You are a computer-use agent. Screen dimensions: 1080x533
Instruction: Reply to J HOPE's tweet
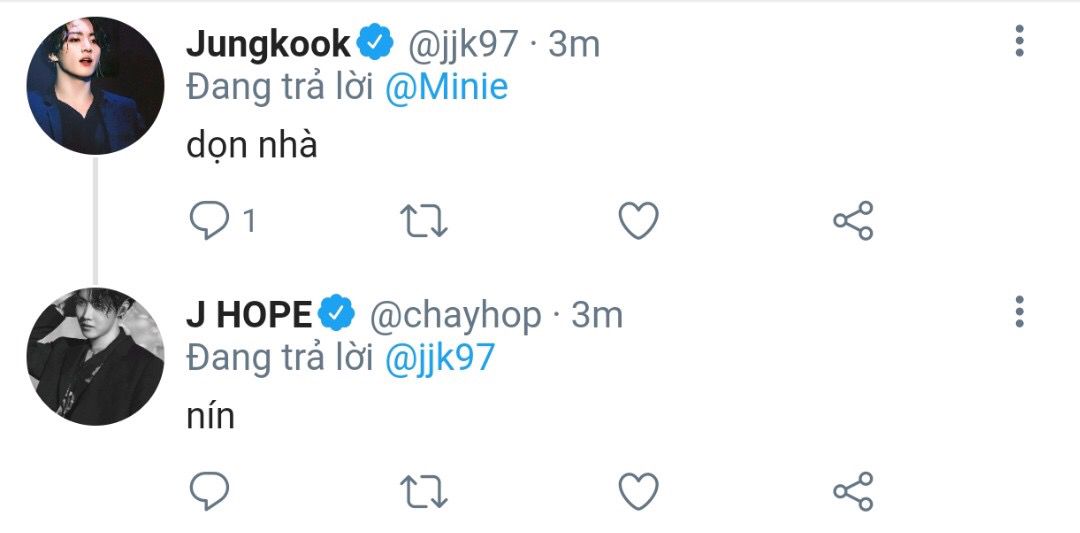point(209,491)
